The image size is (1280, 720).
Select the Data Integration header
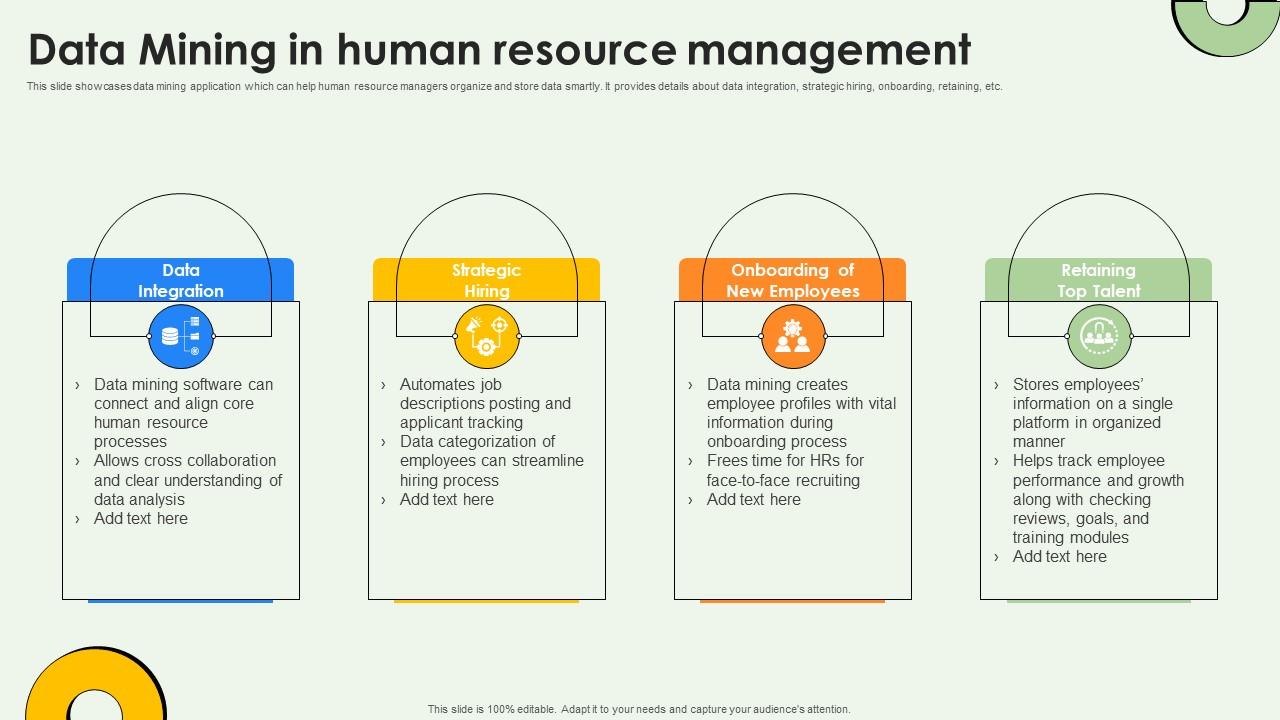click(181, 281)
